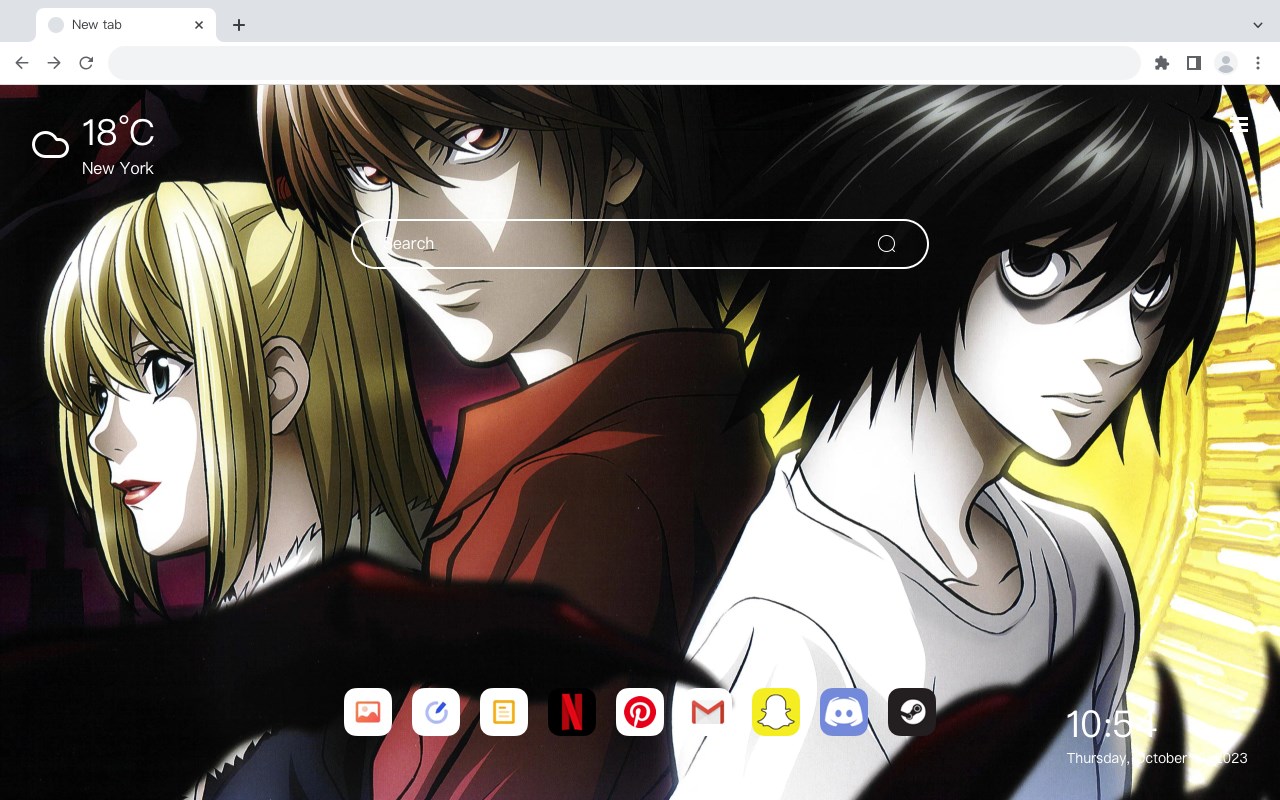1280x800 pixels.
Task: Click into the page Search box
Action: pos(640,244)
